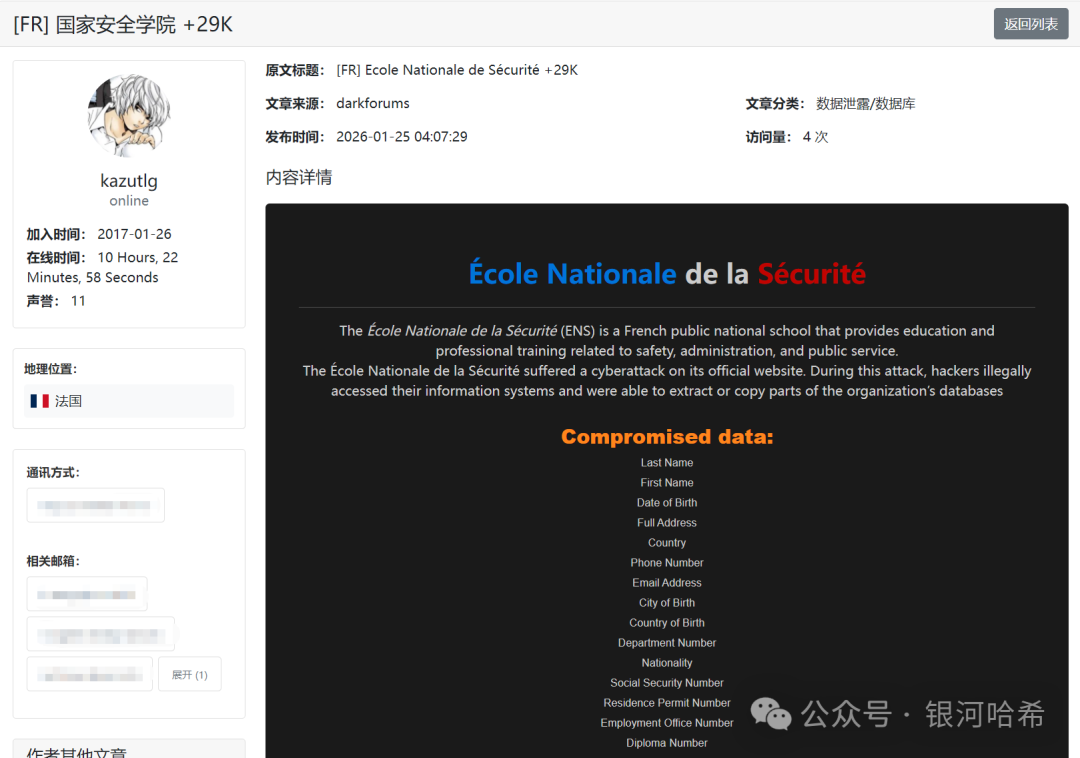This screenshot has width=1080, height=758.
Task: Click the École Nationale de la Sécurité headline
Action: click(667, 273)
